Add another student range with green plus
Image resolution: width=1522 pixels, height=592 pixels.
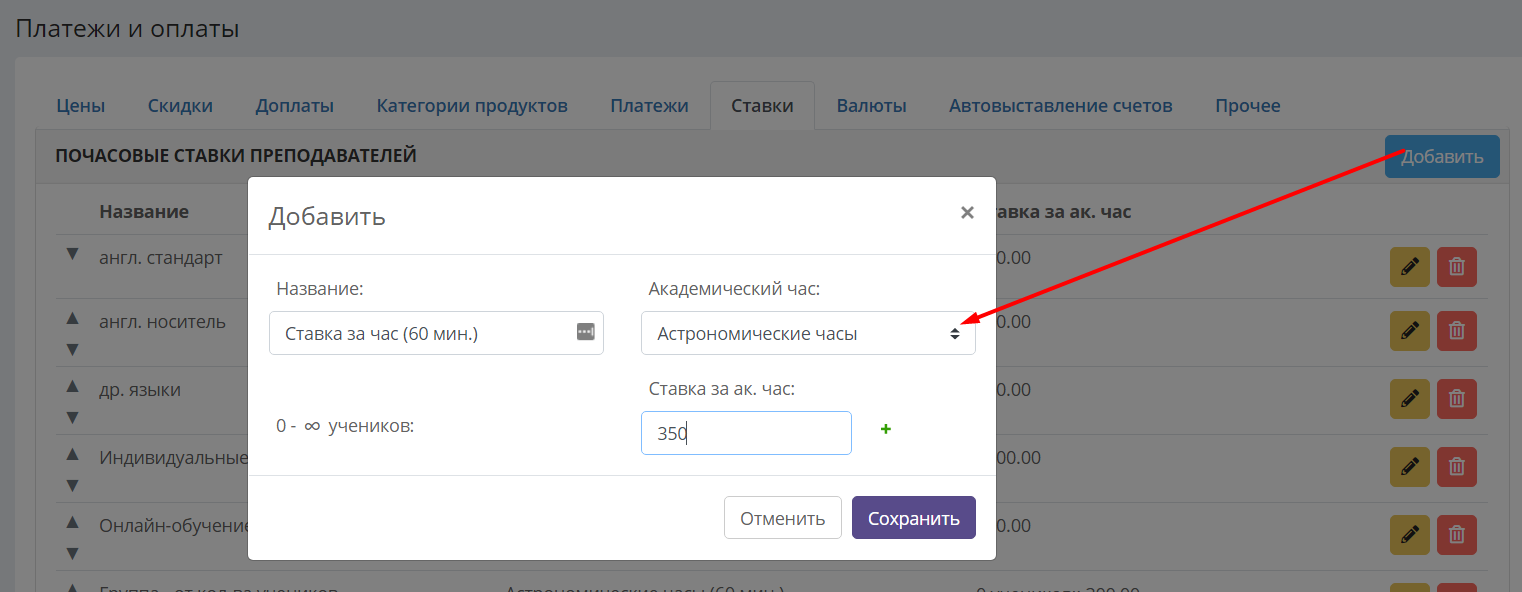click(x=885, y=429)
